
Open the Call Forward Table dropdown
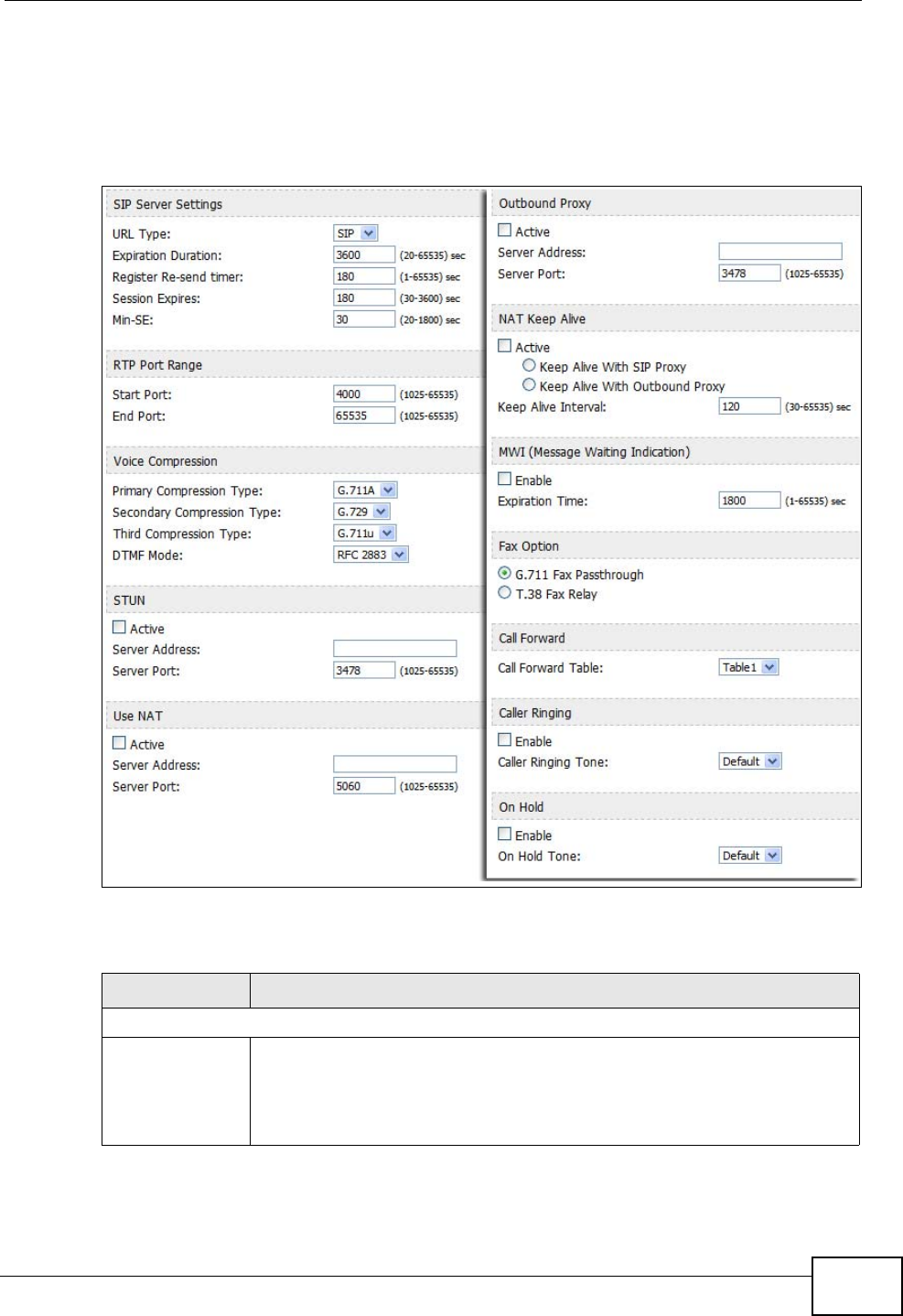(x=748, y=667)
